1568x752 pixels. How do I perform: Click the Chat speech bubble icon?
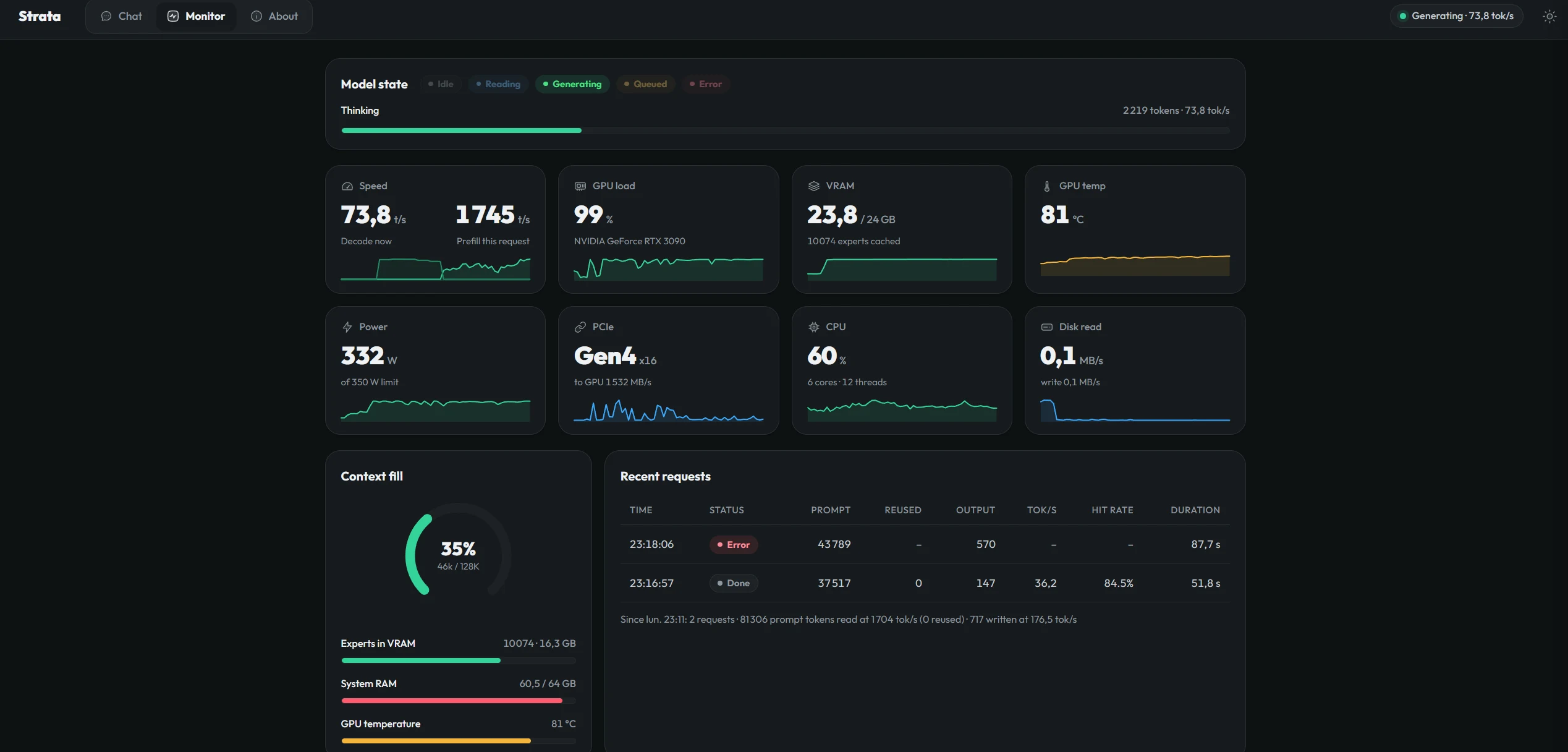click(106, 17)
